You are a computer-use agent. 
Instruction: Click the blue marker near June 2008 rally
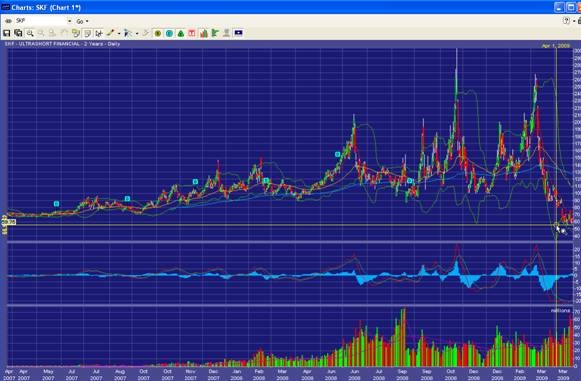(337, 154)
